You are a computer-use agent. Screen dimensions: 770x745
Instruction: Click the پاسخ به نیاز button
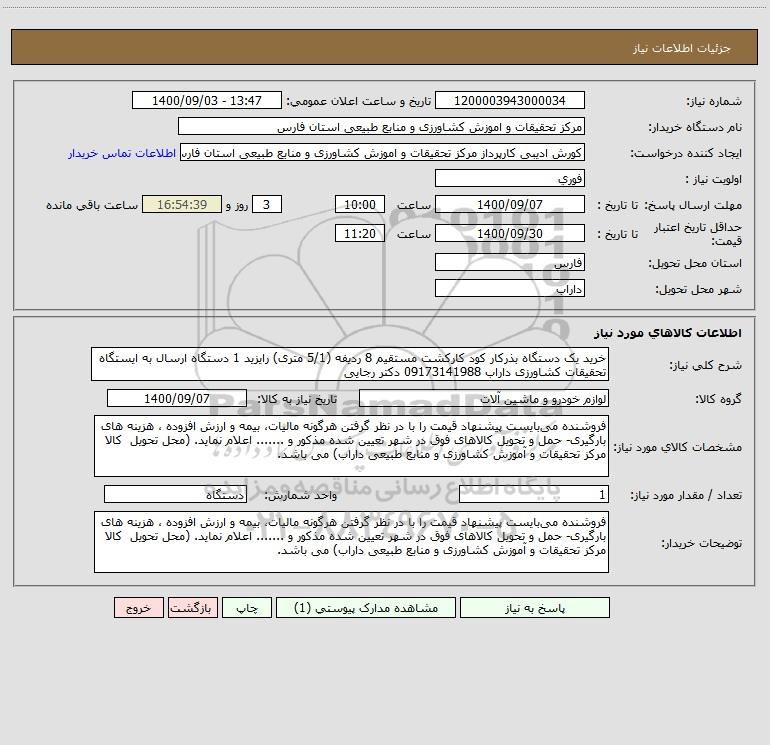pos(535,608)
